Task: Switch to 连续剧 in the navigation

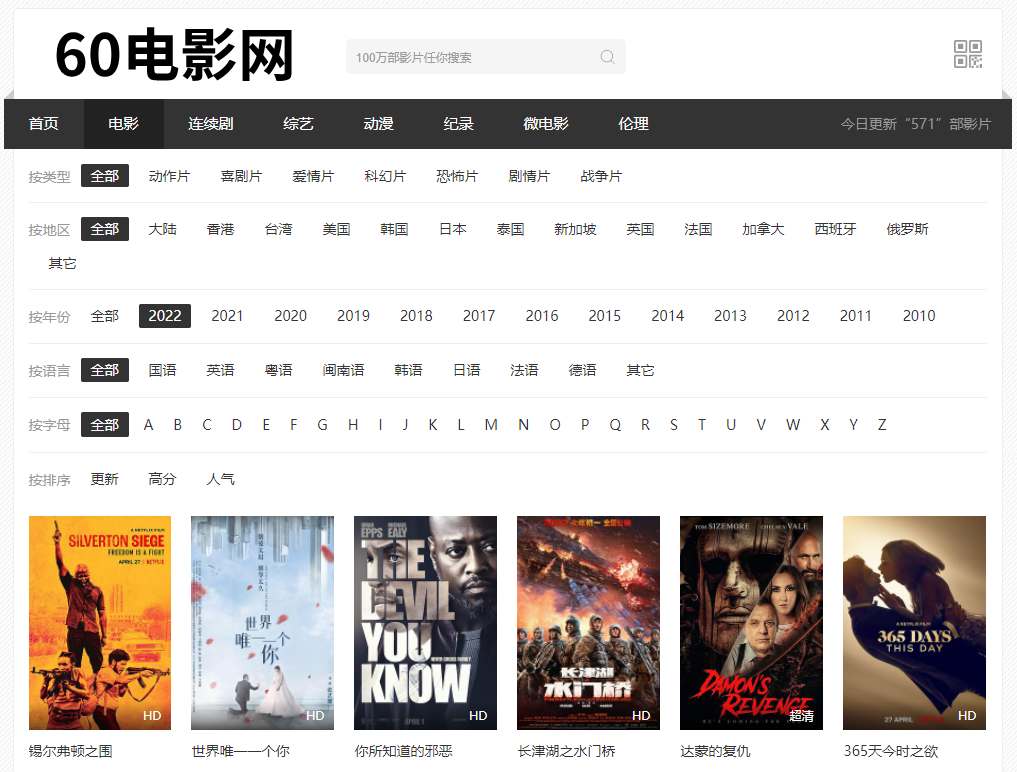Action: [211, 124]
